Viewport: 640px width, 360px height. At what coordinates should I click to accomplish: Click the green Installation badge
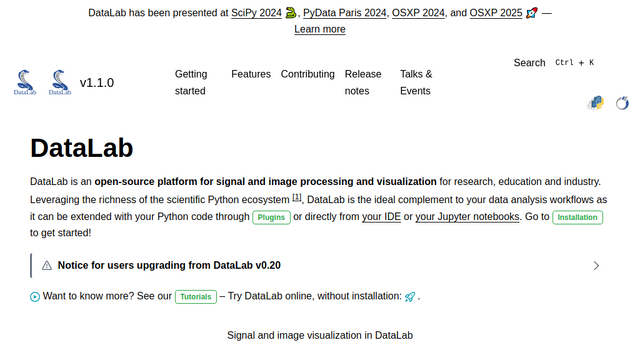[x=578, y=218]
